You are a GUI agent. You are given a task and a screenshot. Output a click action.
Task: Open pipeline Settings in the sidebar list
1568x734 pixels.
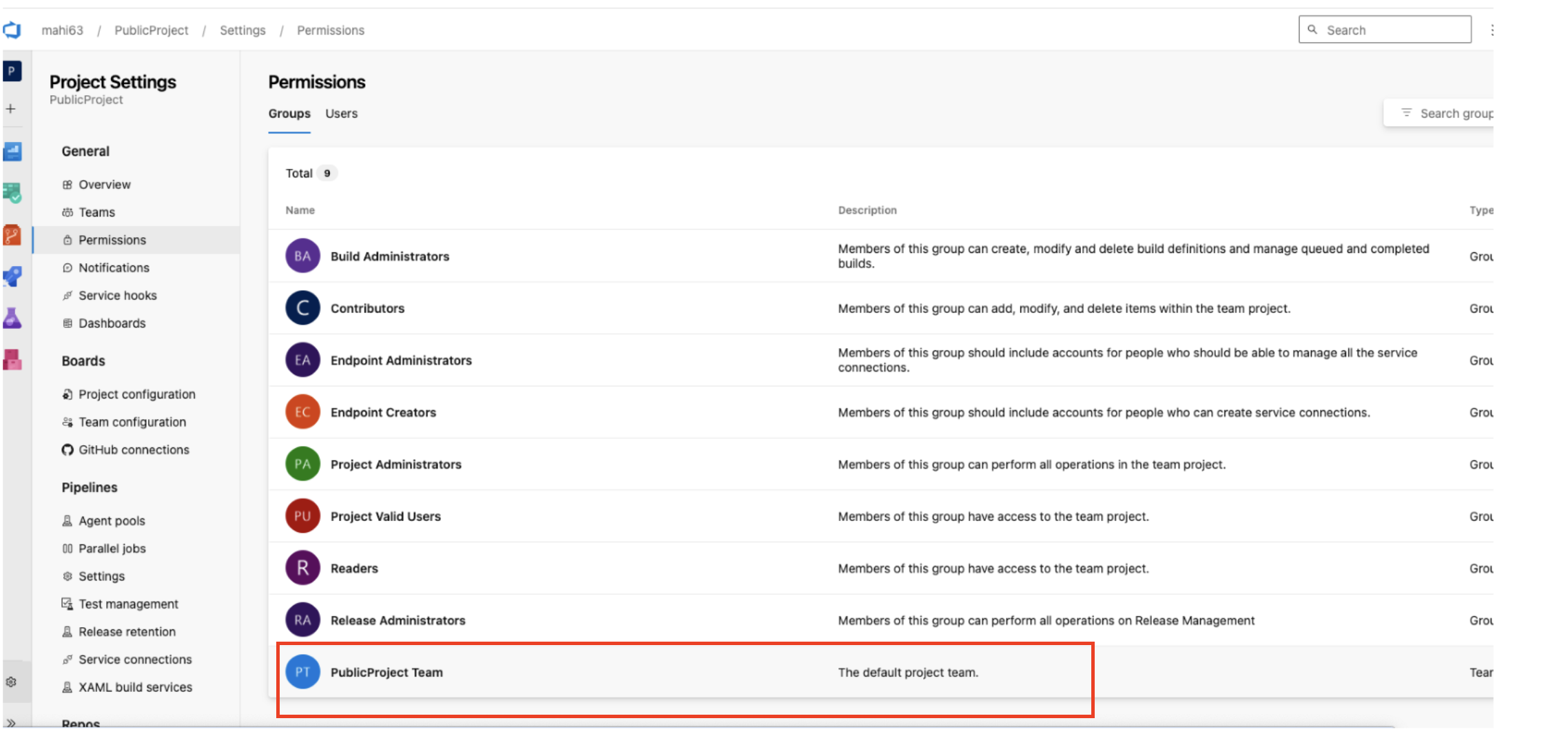click(x=101, y=576)
